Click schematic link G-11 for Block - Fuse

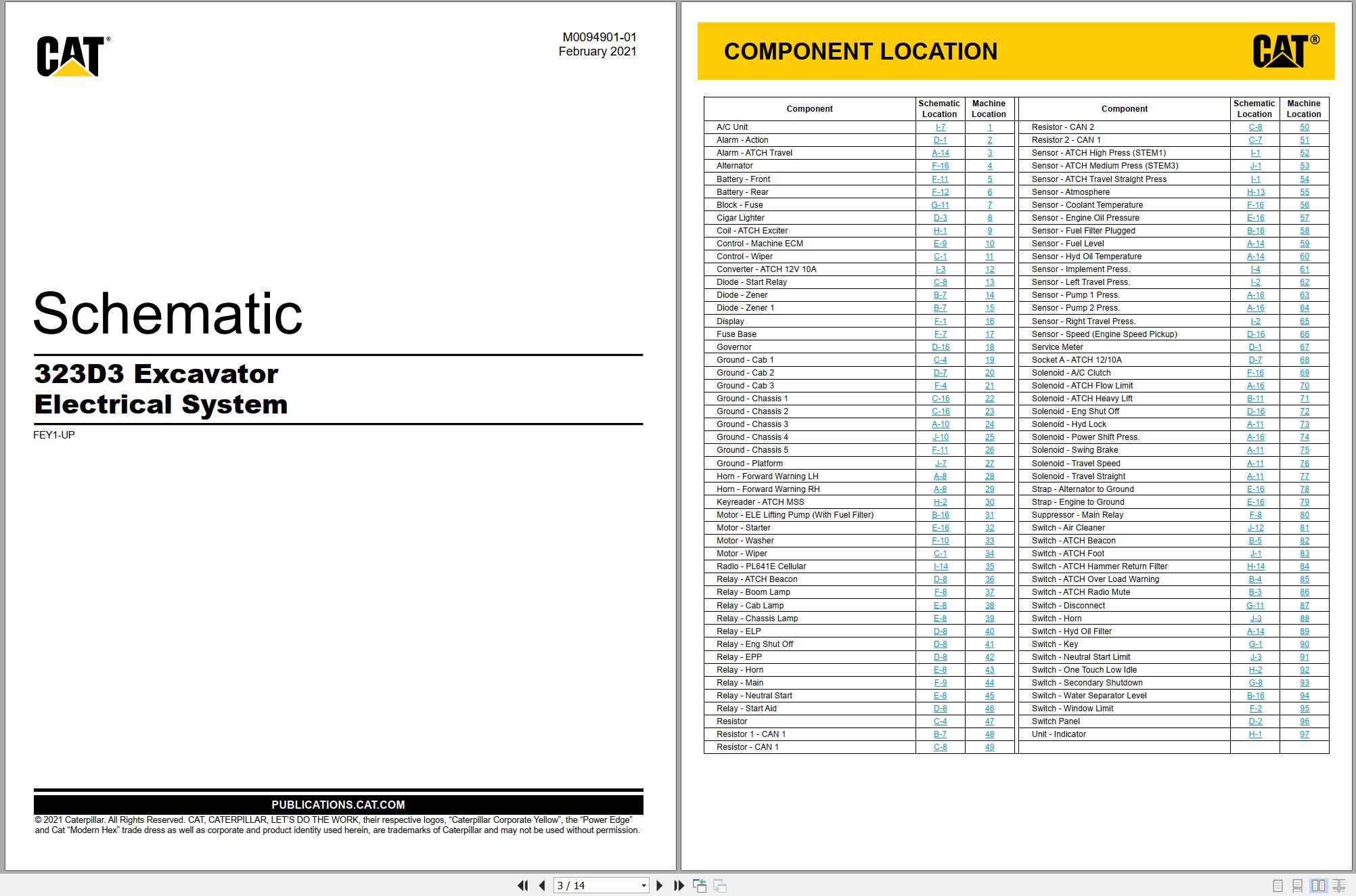click(x=940, y=205)
